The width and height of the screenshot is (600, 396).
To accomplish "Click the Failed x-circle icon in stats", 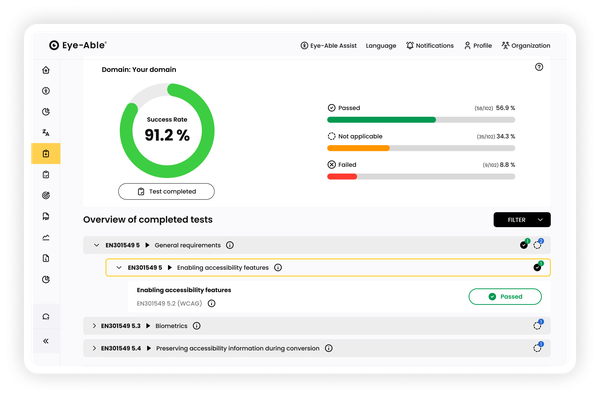I will tap(331, 165).
